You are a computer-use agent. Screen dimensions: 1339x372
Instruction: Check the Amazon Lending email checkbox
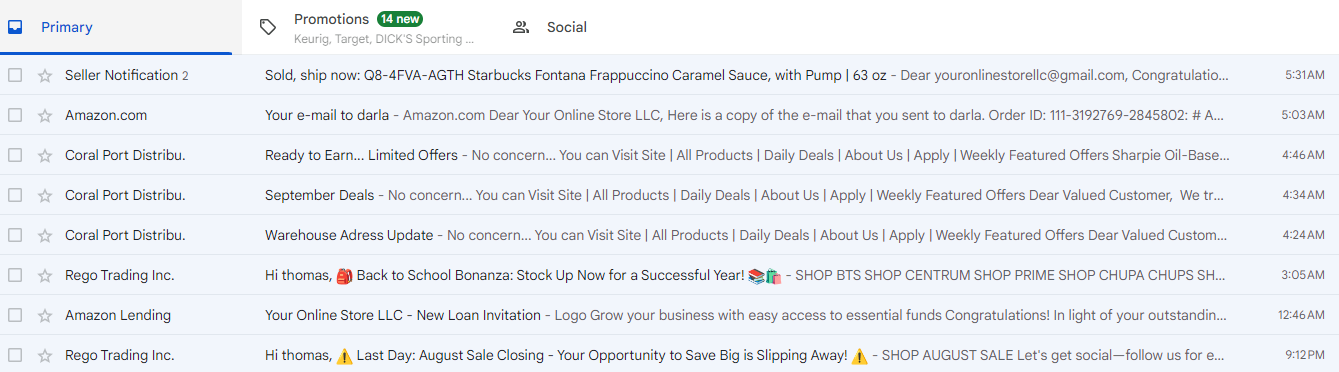click(x=15, y=315)
